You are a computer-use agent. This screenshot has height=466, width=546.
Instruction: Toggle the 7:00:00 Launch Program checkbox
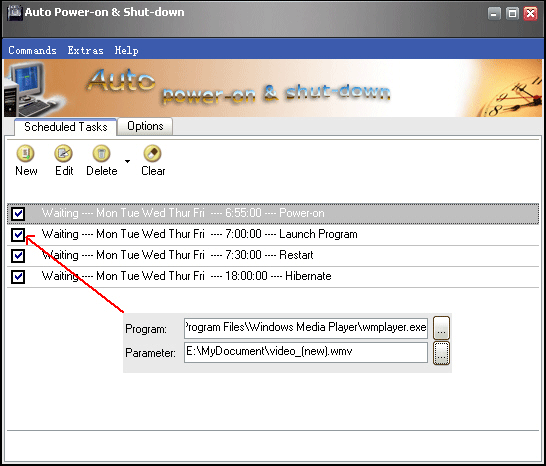click(18, 234)
